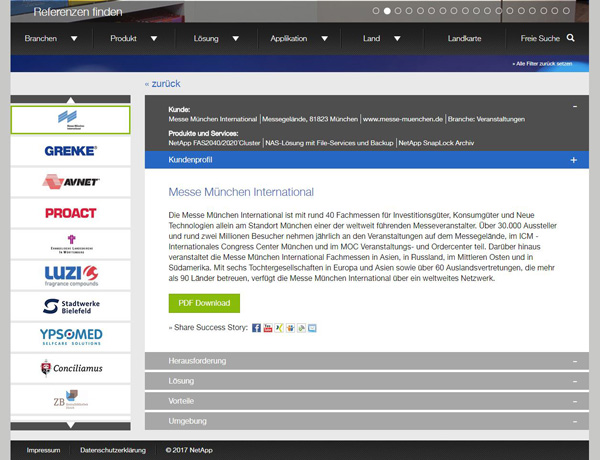Collapse the Kunde details header with minus
The width and height of the screenshot is (600, 460).
575,106
